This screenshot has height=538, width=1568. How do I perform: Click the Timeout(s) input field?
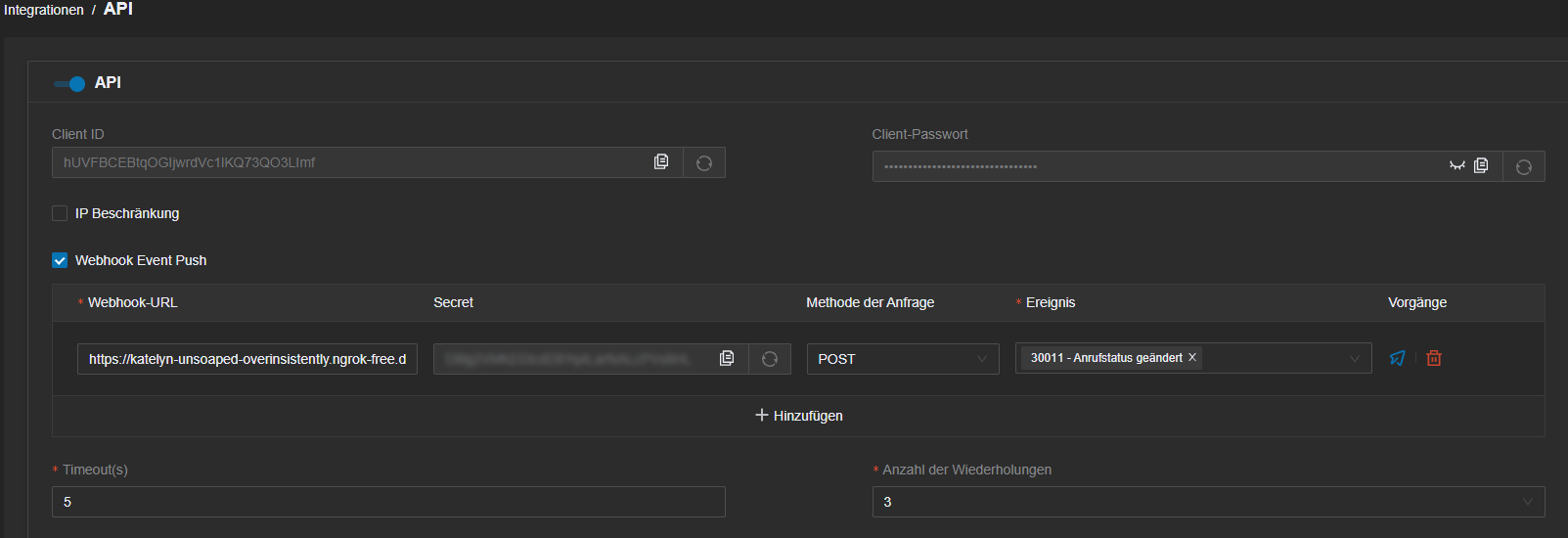[x=388, y=502]
